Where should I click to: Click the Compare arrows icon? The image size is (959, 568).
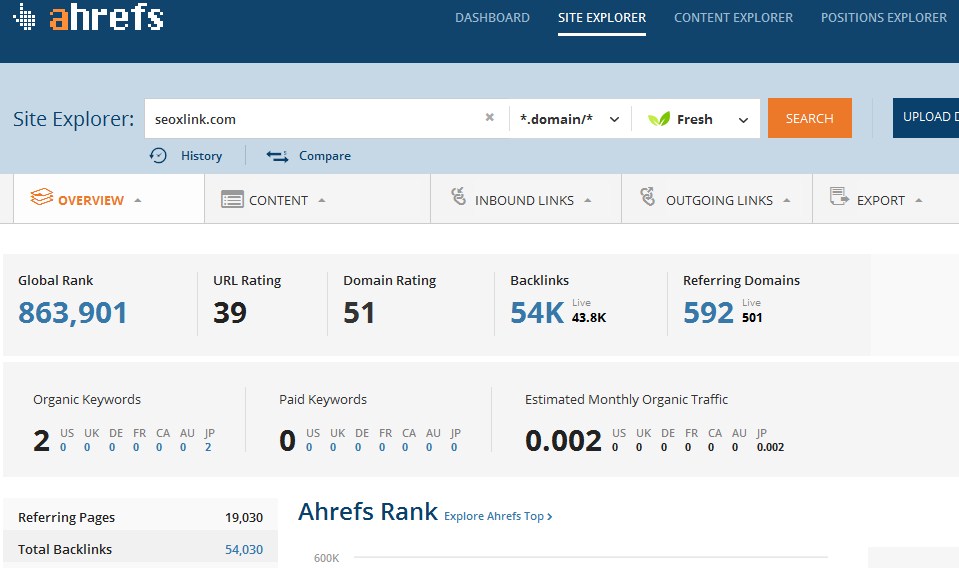coord(277,155)
